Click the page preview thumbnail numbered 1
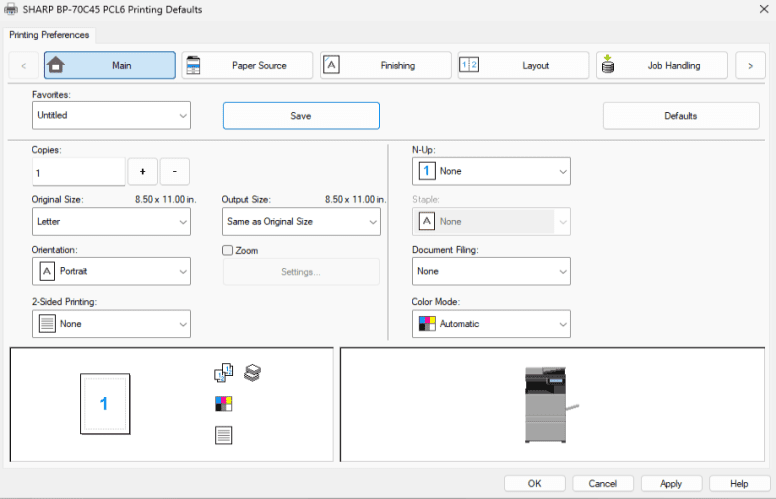The height and width of the screenshot is (499, 776). tap(105, 404)
